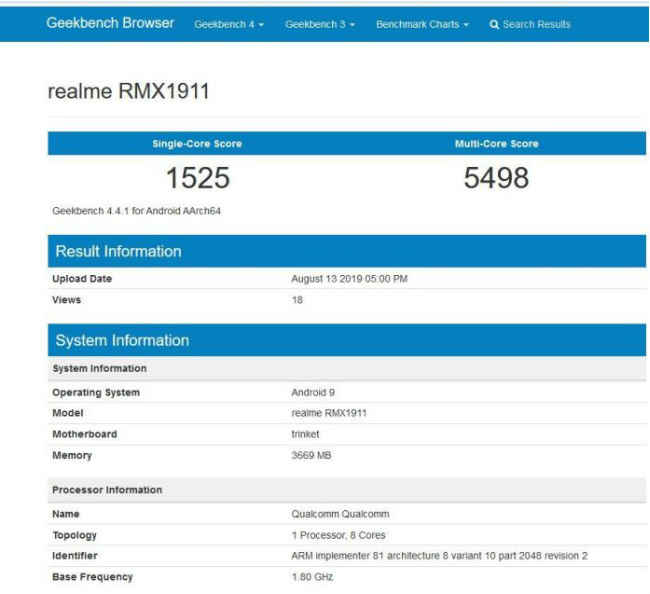This screenshot has width=650, height=594.
Task: Click the Multi-Core Score header
Action: tap(497, 144)
